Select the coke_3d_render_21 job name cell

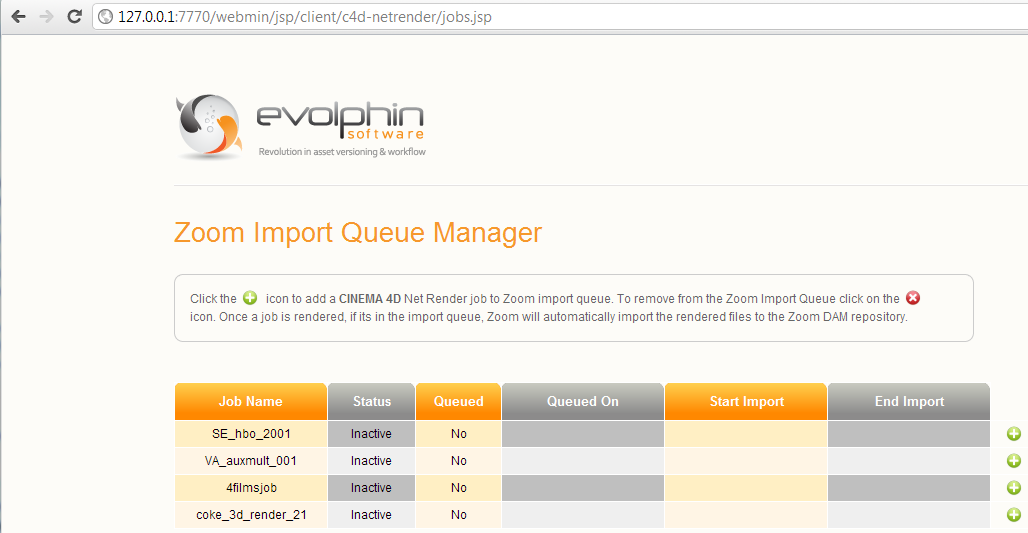point(250,515)
